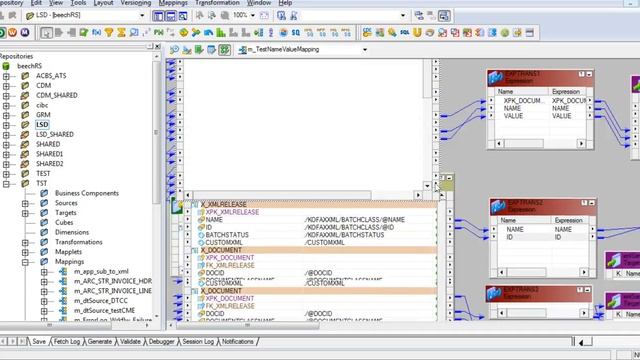This screenshot has width=640, height=360.
Task: Select the yellow funnel Filter transformation icon
Action: 109,33
